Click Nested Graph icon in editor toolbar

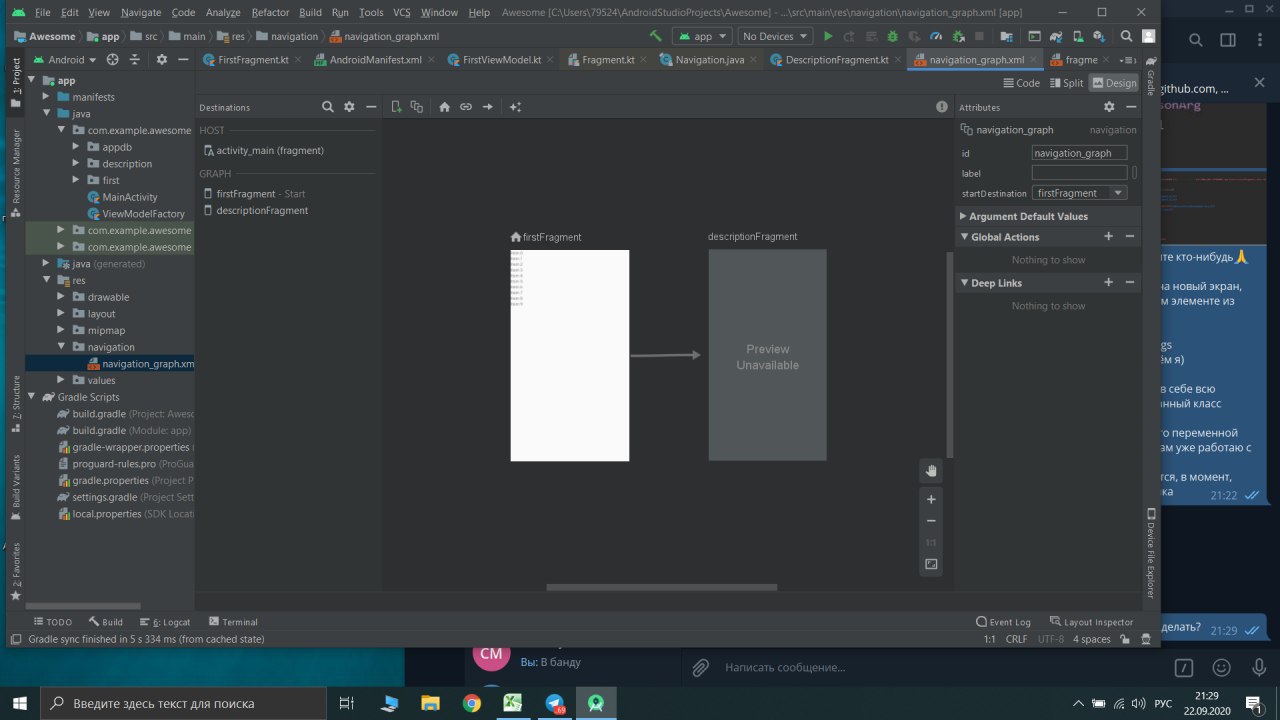click(417, 107)
